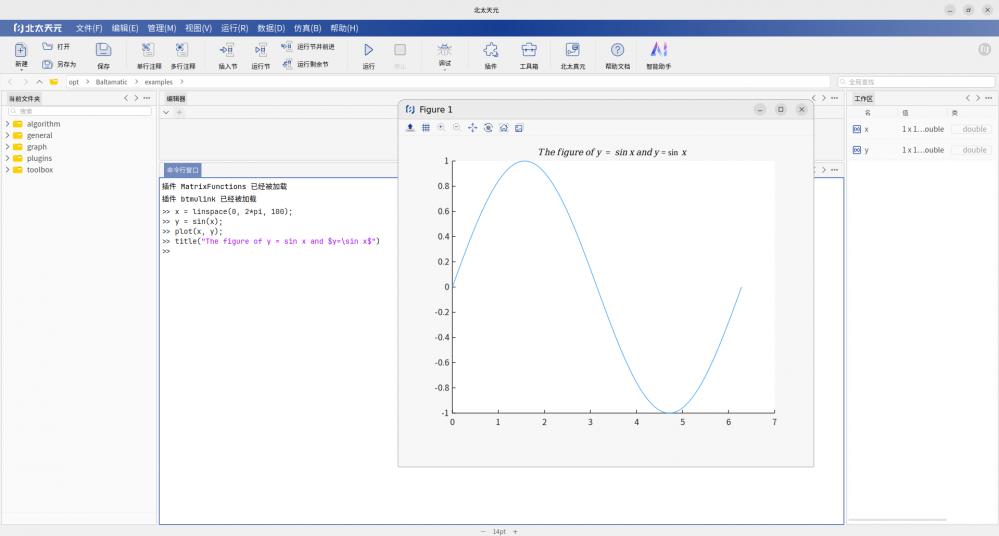Screen dimensions: 999x536
Task: Click the Toolbox (工具箱) icon
Action: 529,53
